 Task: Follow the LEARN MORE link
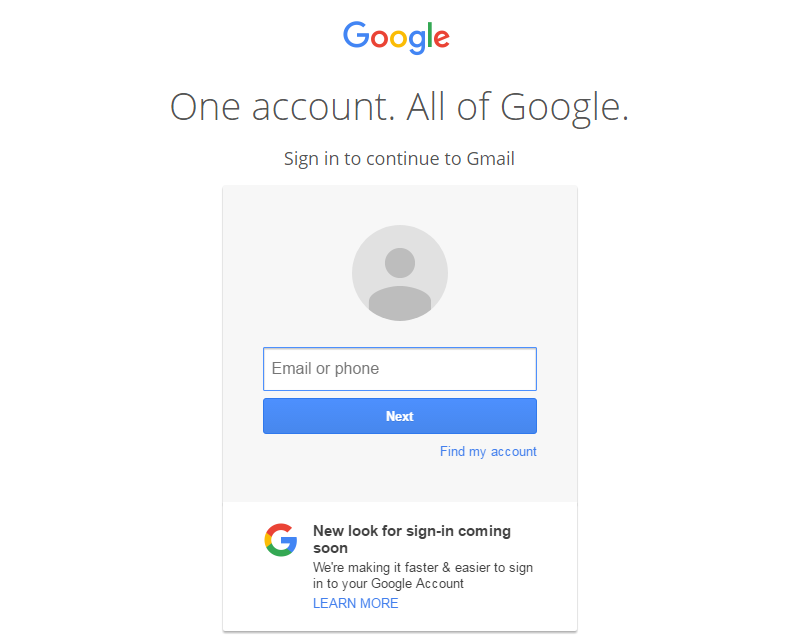click(x=355, y=603)
